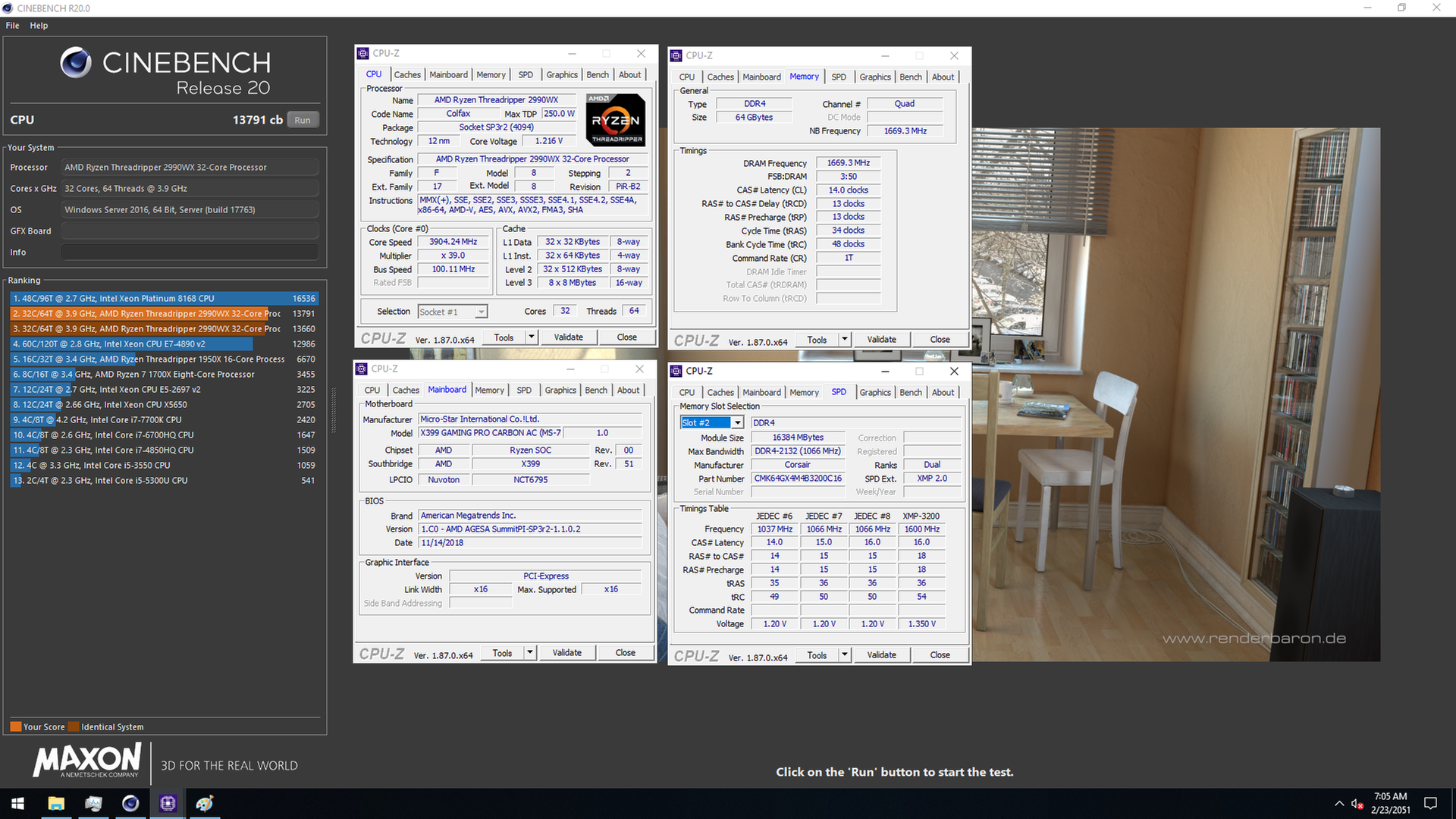Show hidden tray icons chevron
The image size is (1456, 819).
[x=1339, y=804]
